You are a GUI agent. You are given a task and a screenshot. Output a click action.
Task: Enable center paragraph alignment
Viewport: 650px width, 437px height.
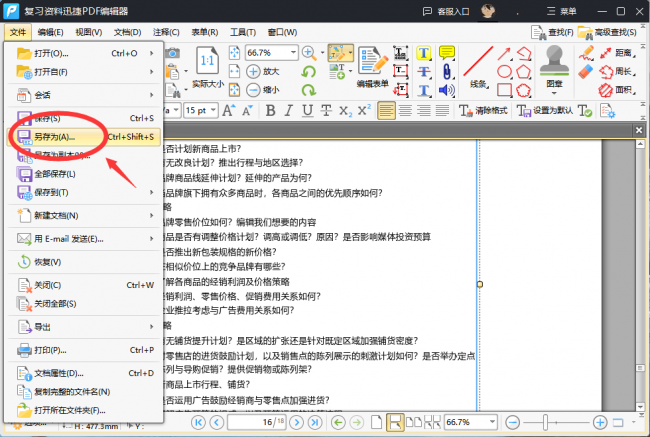click(x=405, y=111)
